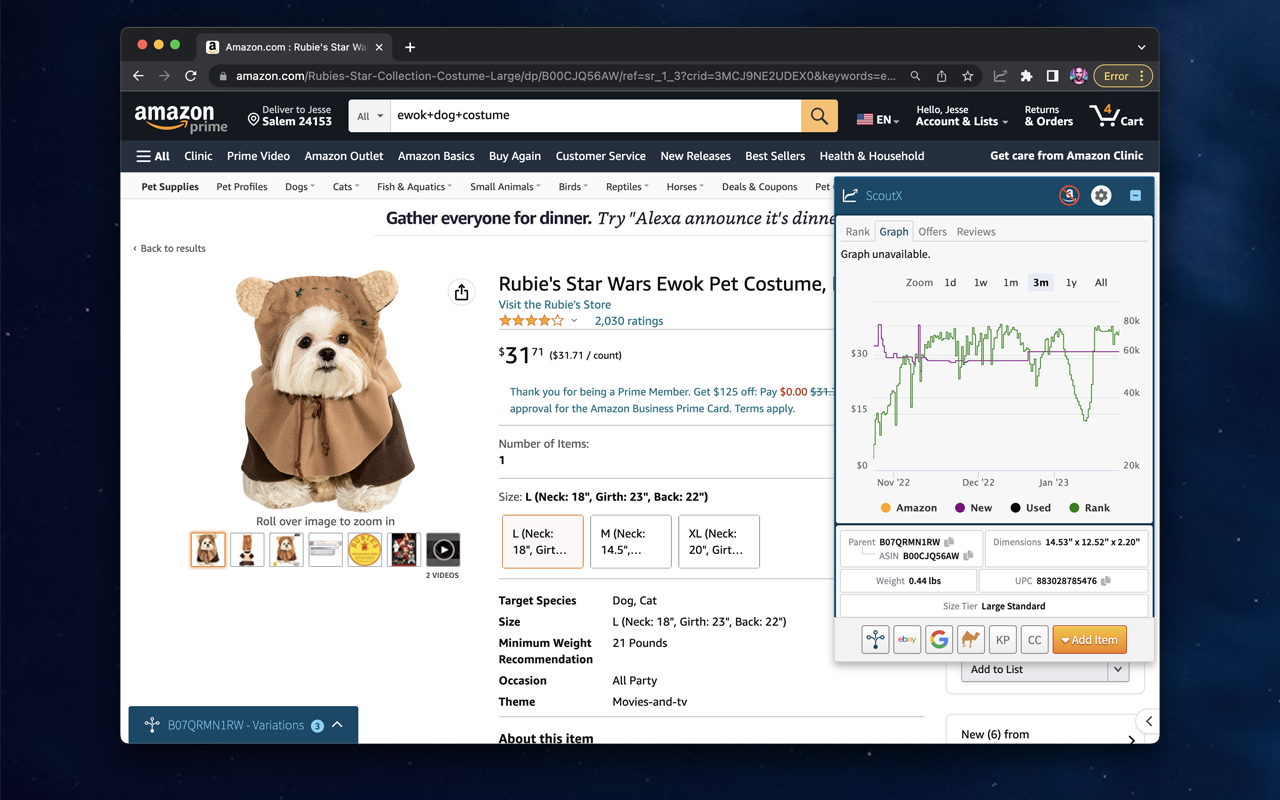The image size is (1280, 800).
Task: Open CamelCamelCamel camel icon
Action: (970, 640)
